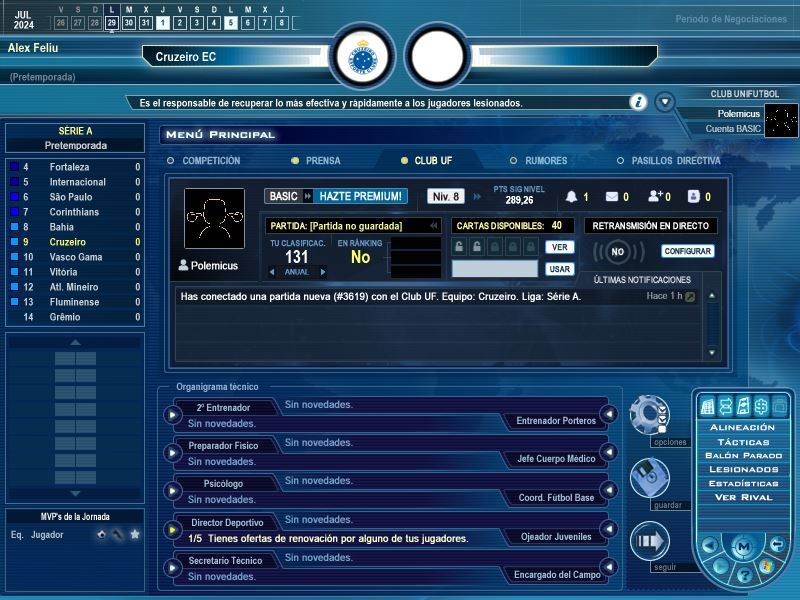The image size is (800, 600).
Task: Open the notification link icon
Action: click(x=690, y=296)
